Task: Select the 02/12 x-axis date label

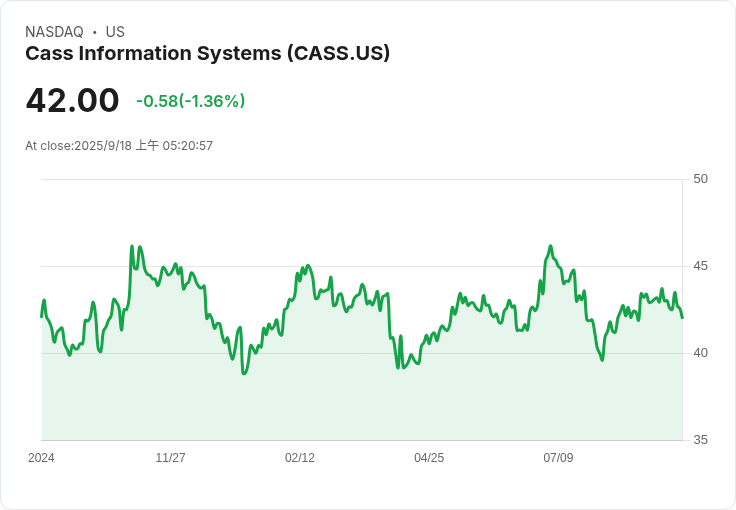Action: click(300, 458)
